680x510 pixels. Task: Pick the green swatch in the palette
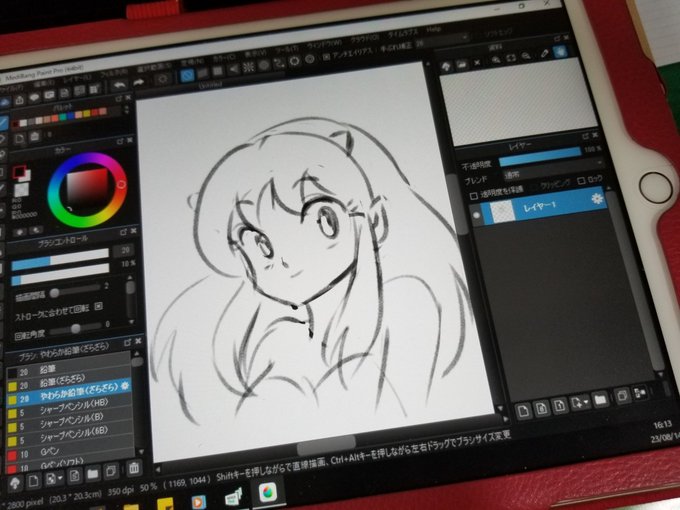pyautogui.click(x=63, y=118)
